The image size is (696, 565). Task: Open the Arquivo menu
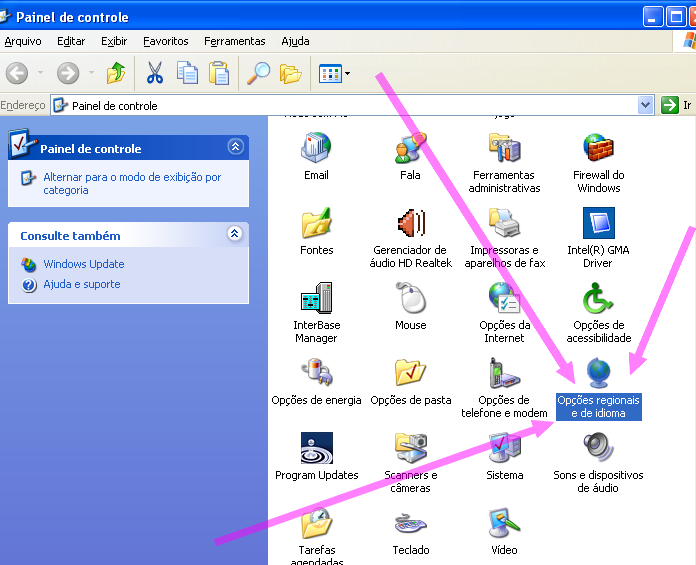tap(23, 41)
